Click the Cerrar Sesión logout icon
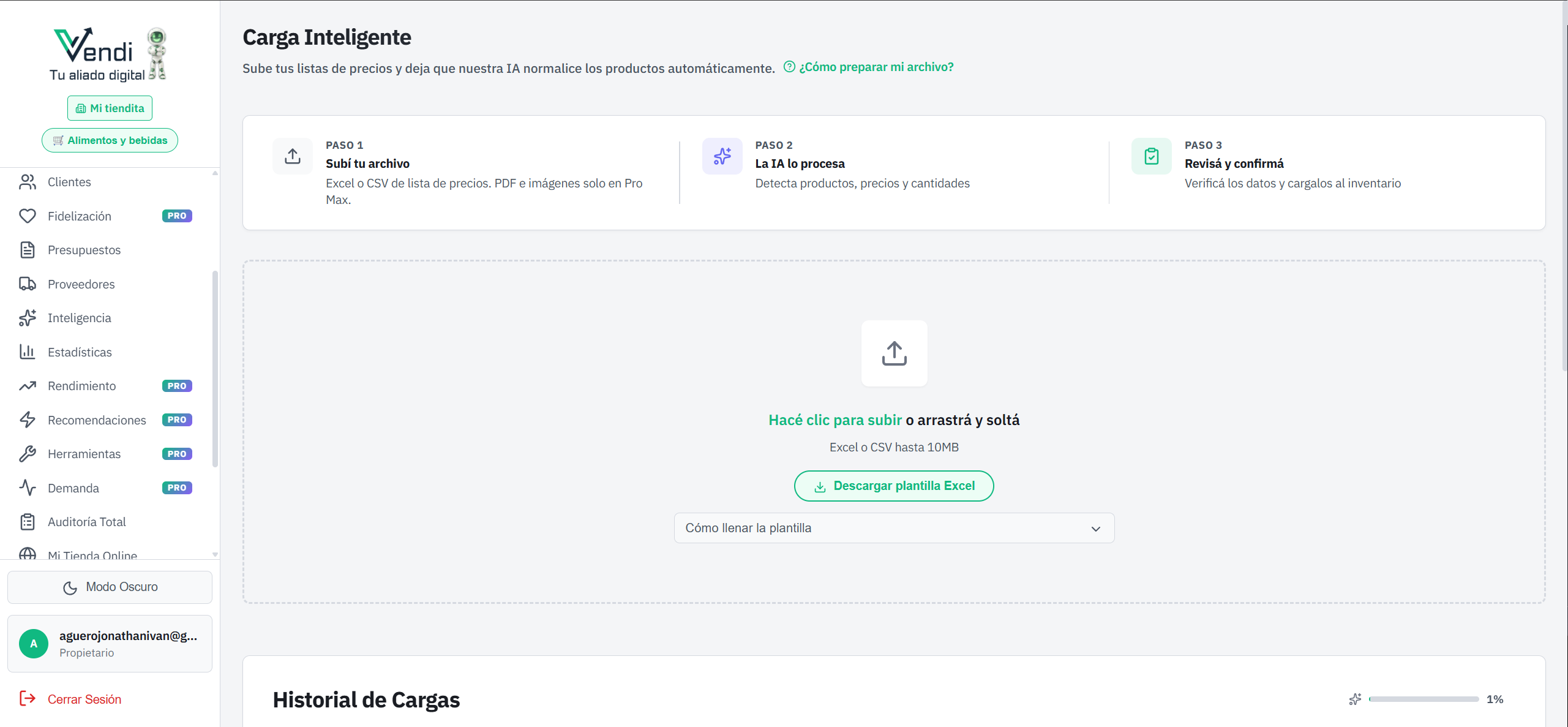This screenshot has height=727, width=1568. [x=27, y=699]
